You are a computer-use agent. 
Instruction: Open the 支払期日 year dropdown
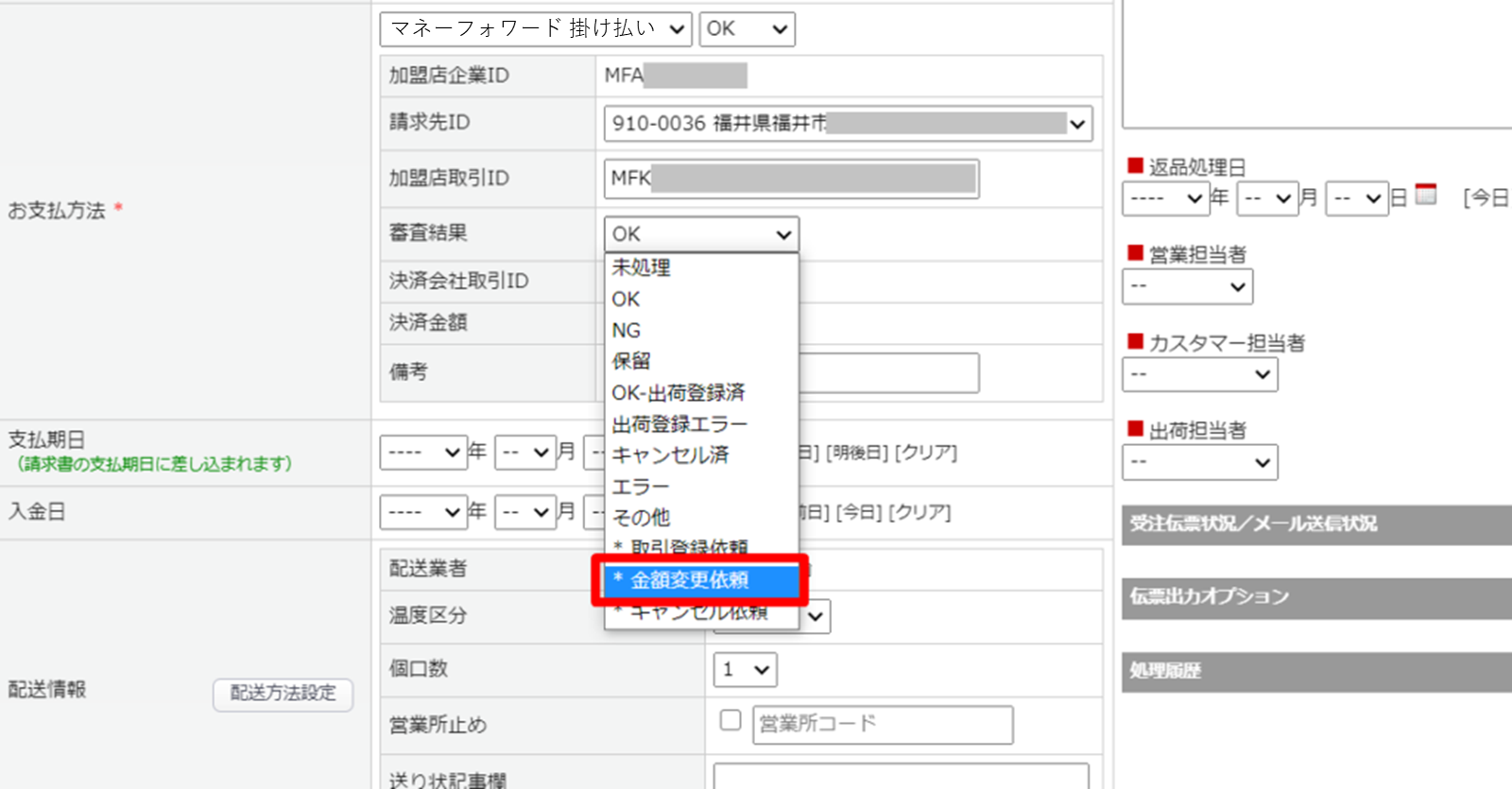(x=423, y=453)
